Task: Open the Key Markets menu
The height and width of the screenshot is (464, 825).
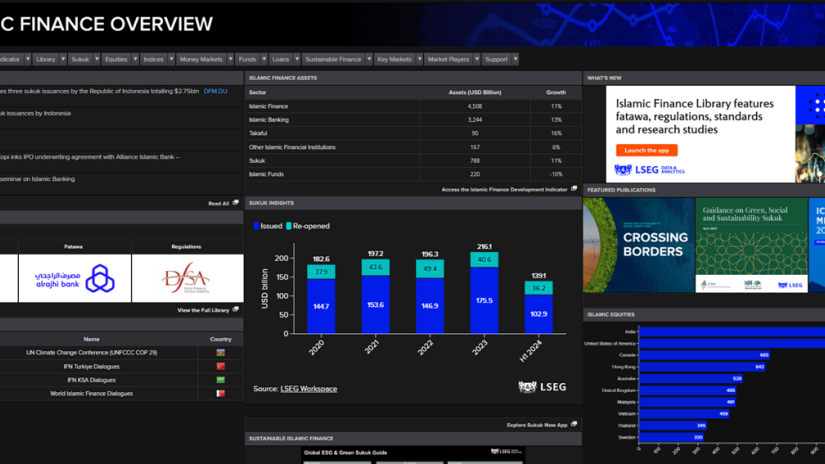Action: [395, 59]
